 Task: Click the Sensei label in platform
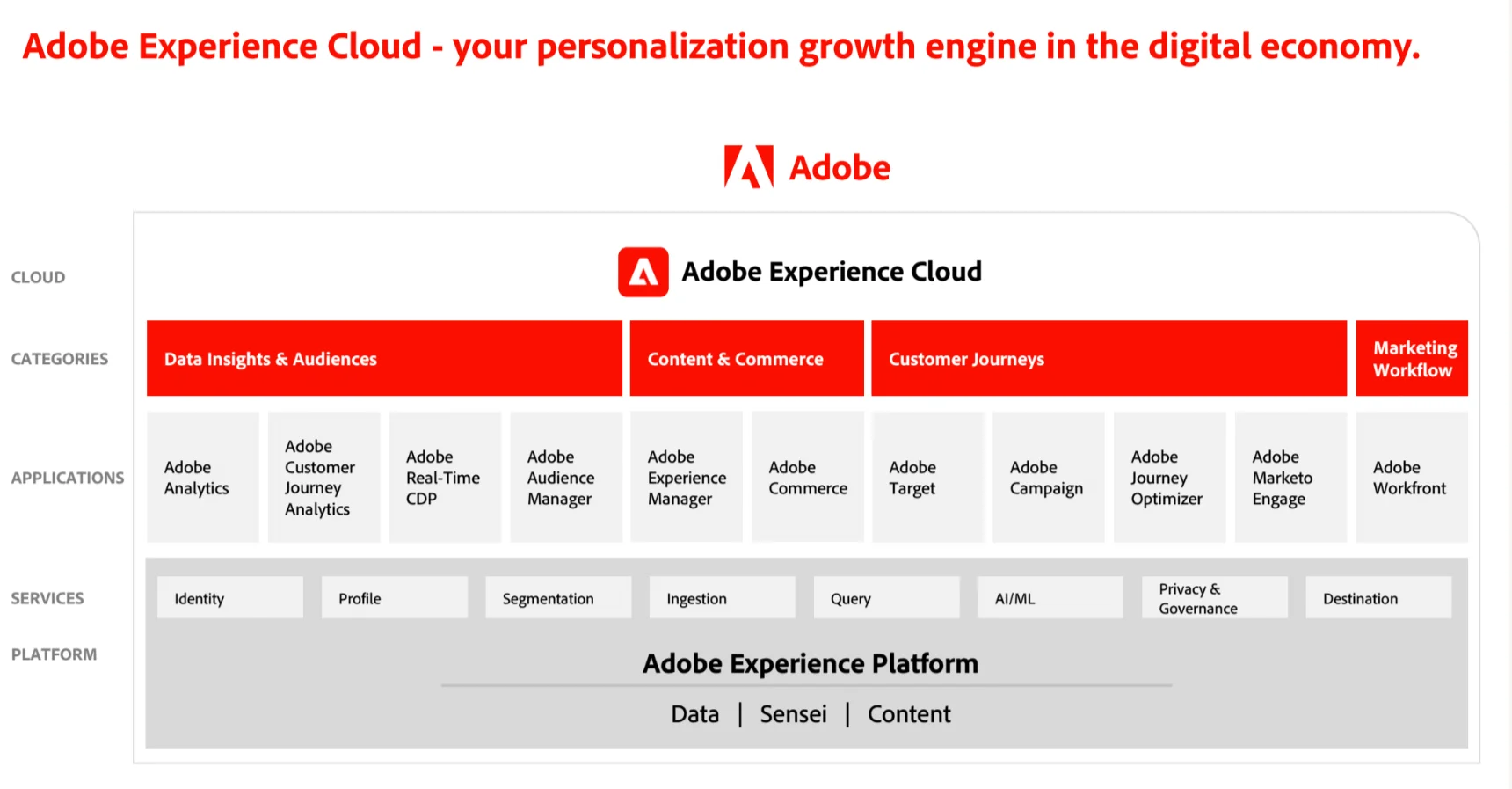(793, 714)
